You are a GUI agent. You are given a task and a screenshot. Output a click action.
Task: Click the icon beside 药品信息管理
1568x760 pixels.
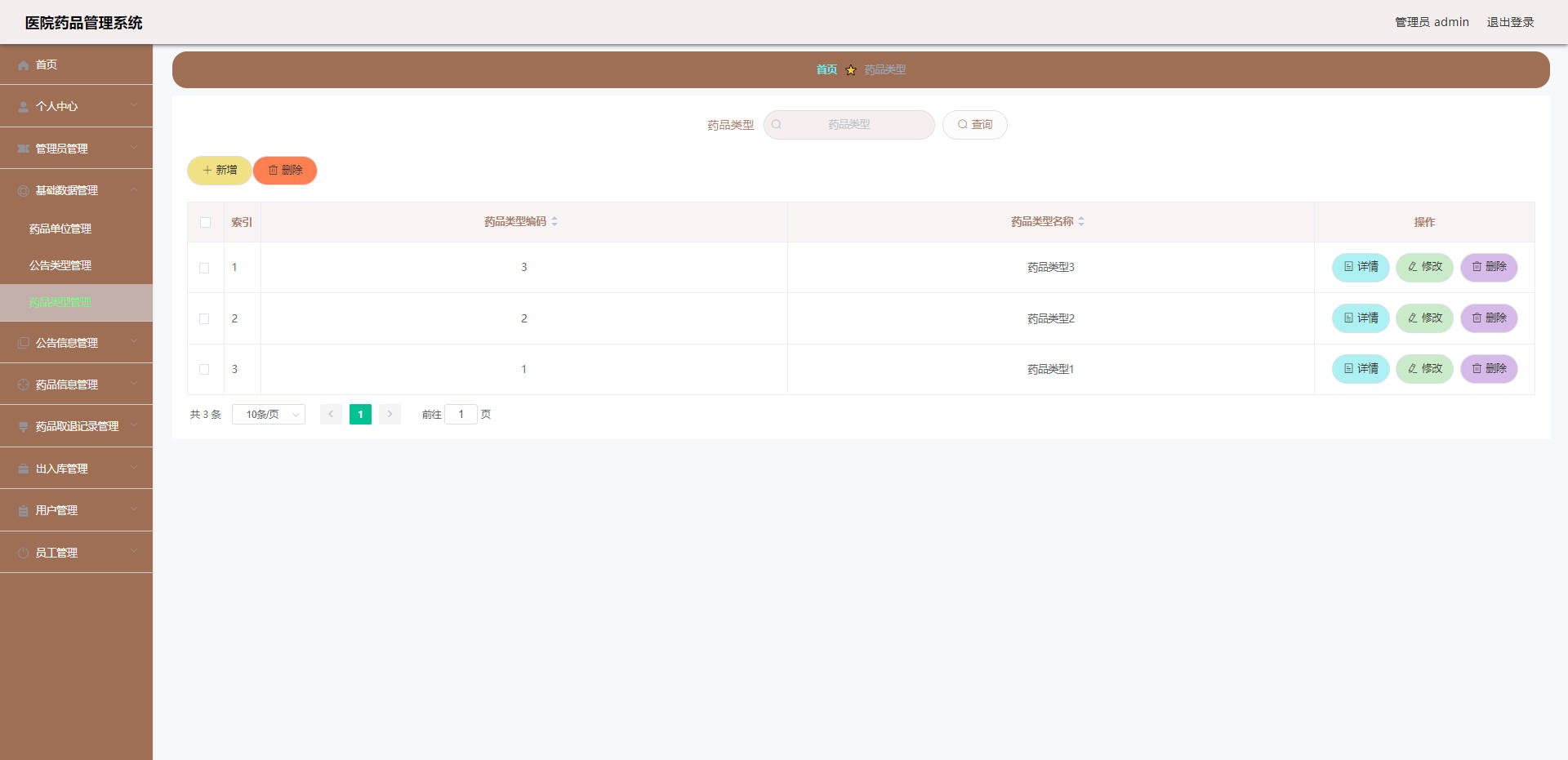(24, 384)
